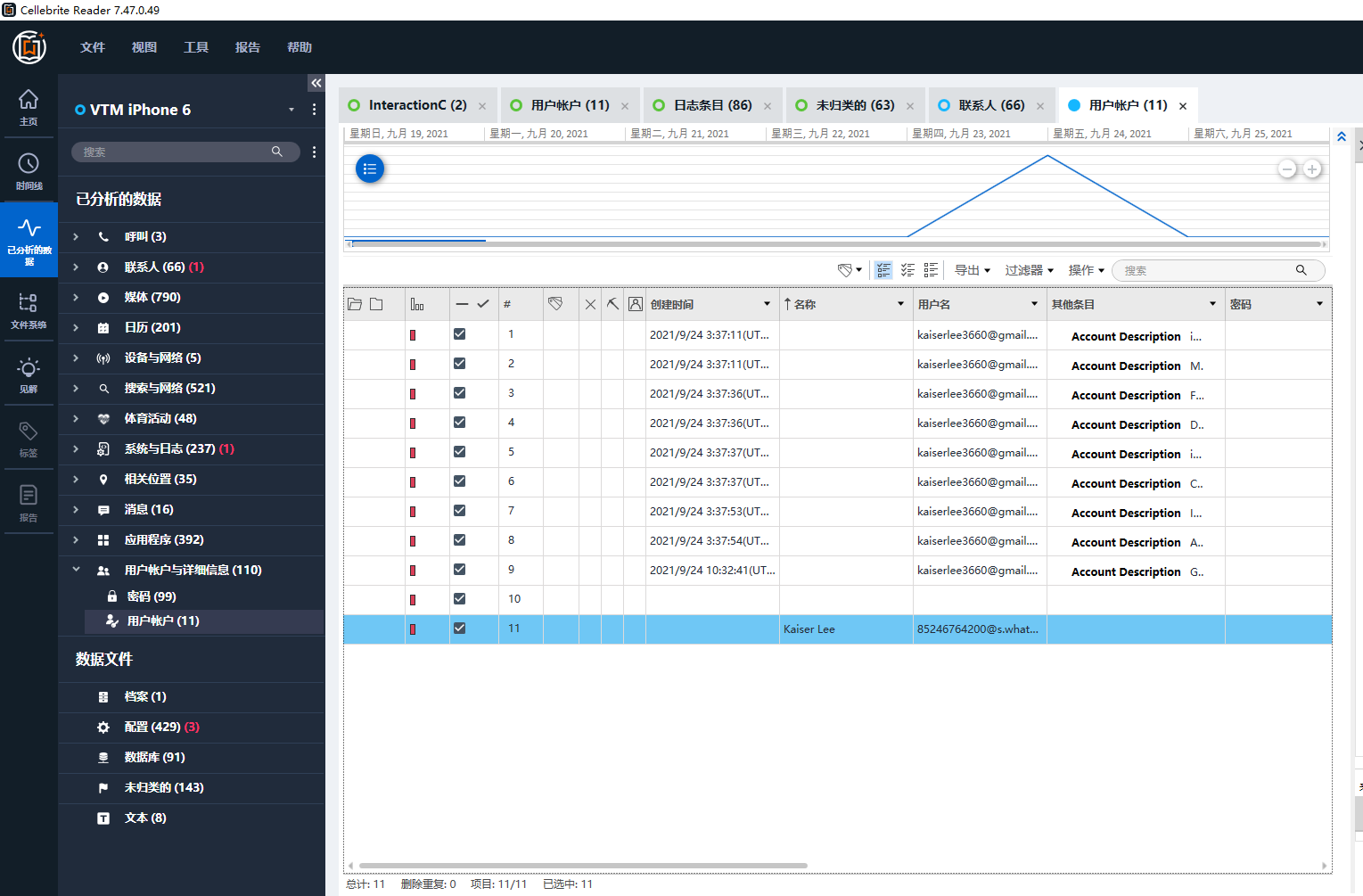Click the magnifier icon in table search
Image resolution: width=1363 pixels, height=896 pixels.
click(x=1301, y=270)
